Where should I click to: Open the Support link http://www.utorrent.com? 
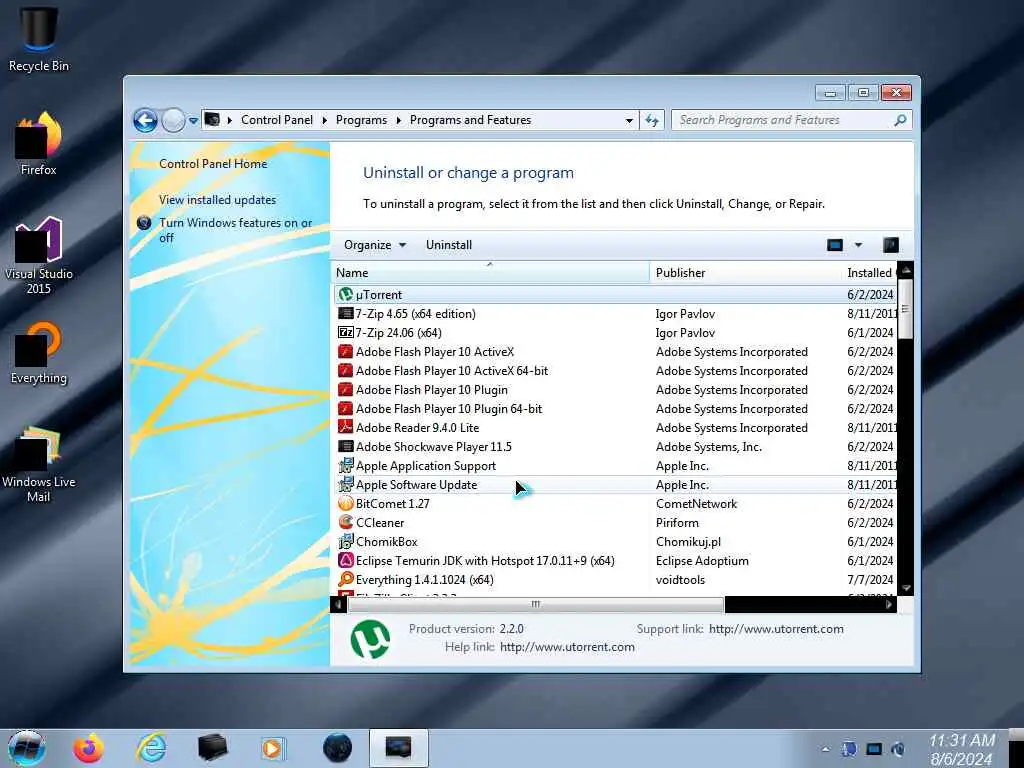tap(776, 629)
